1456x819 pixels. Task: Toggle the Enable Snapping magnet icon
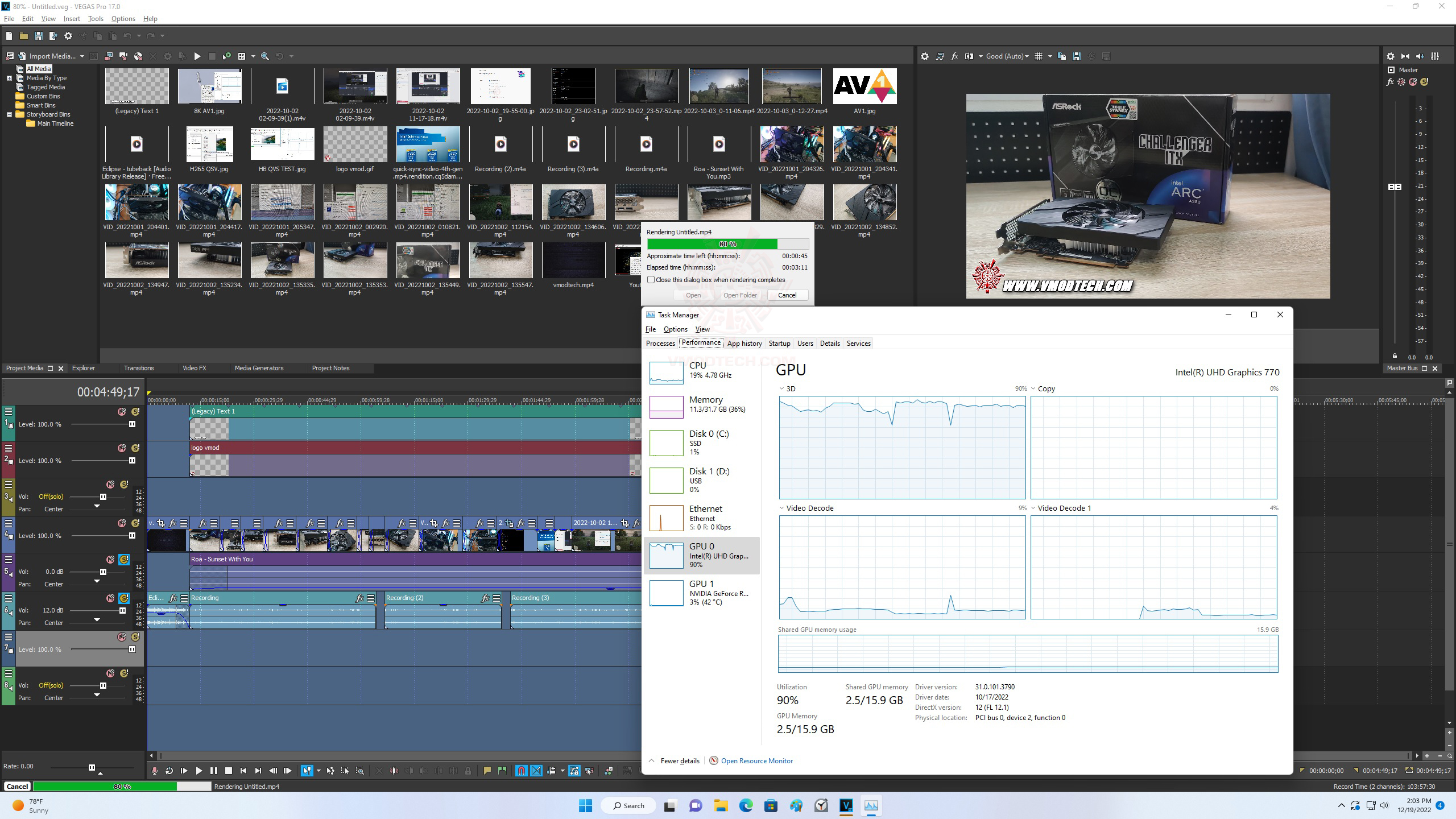(521, 771)
